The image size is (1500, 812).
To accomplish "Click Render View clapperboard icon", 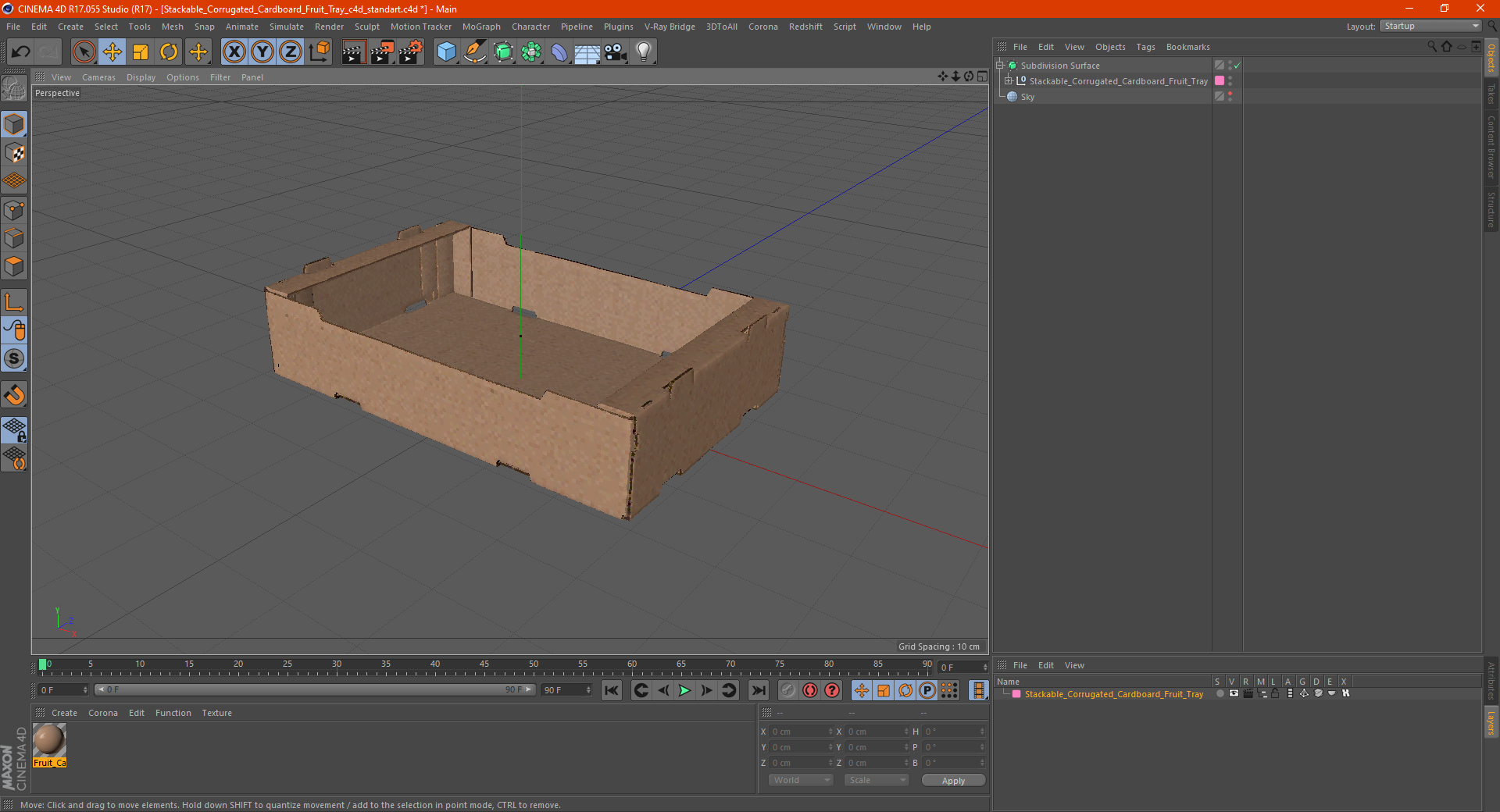I will click(353, 52).
